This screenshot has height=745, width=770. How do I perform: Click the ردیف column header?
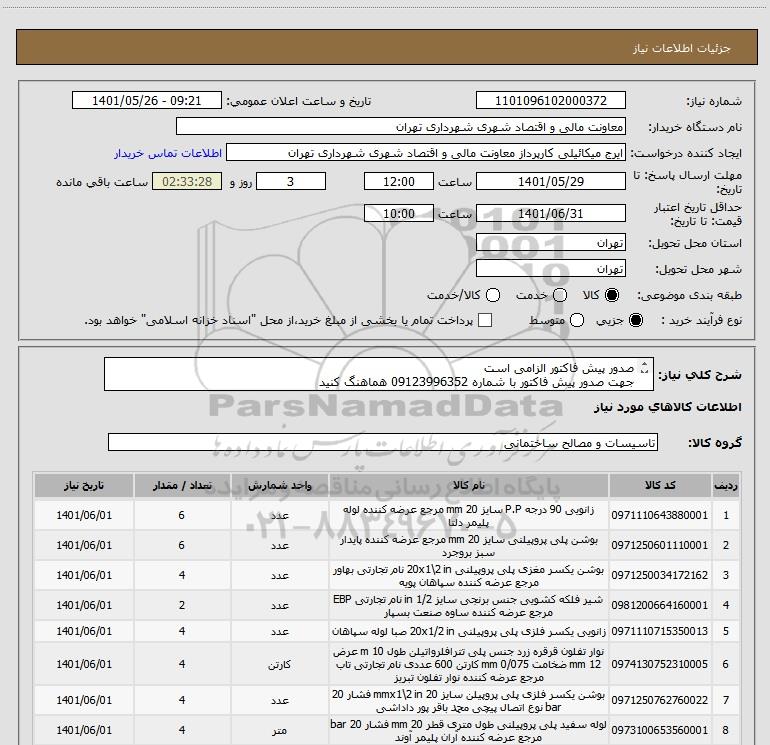(x=726, y=486)
